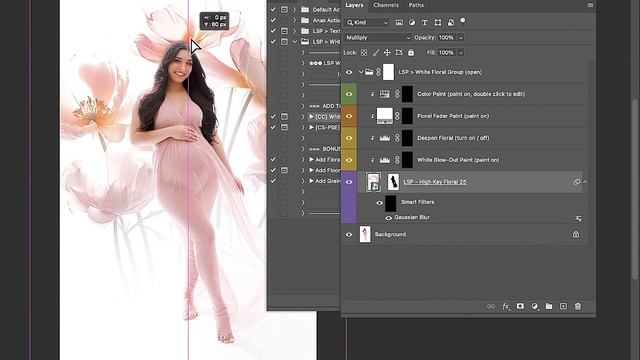Select the Color Paint layer mask thumbnail
This screenshot has width=640, height=360.
tap(407, 94)
